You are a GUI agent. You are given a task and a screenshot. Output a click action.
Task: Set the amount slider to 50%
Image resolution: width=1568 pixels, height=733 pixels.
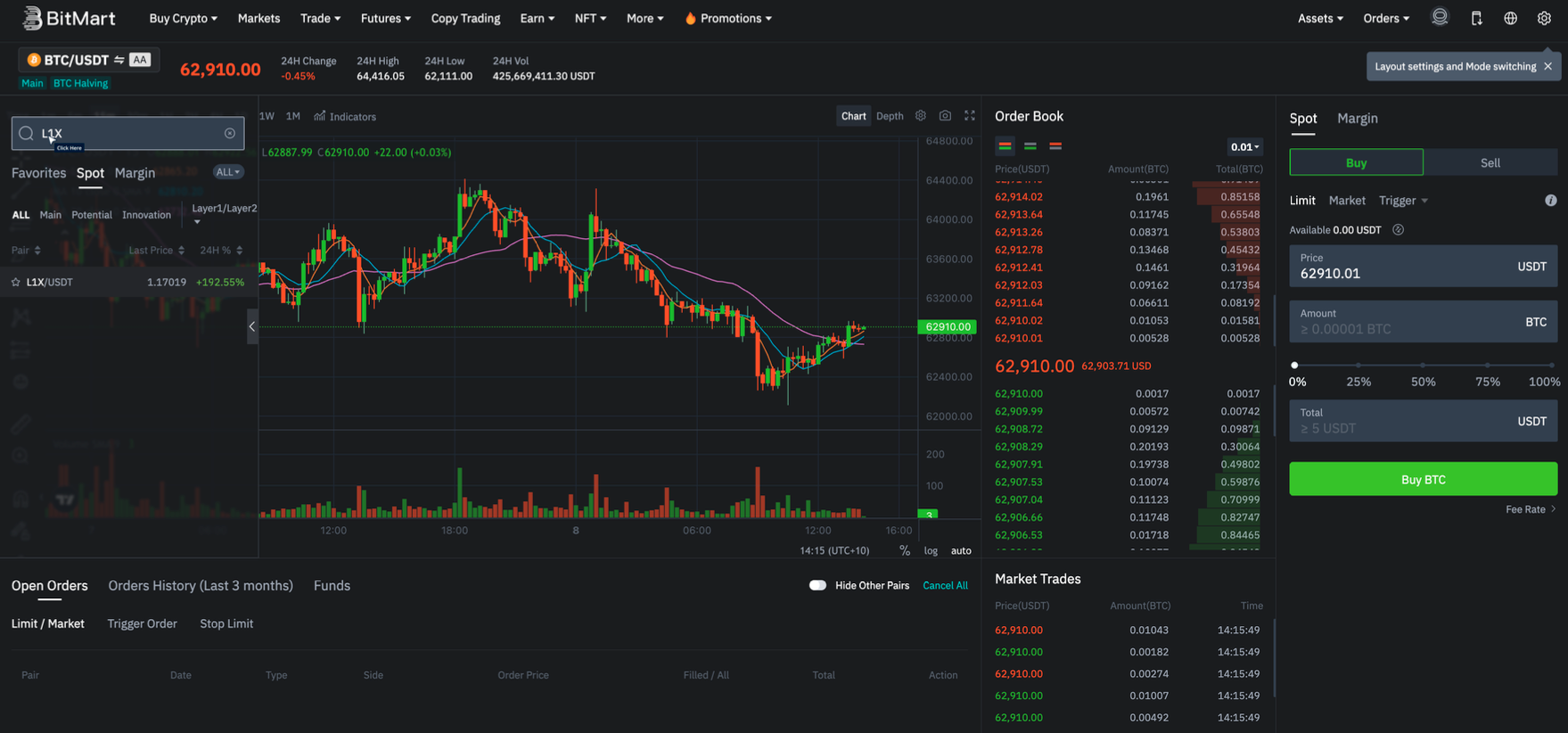pos(1423,366)
